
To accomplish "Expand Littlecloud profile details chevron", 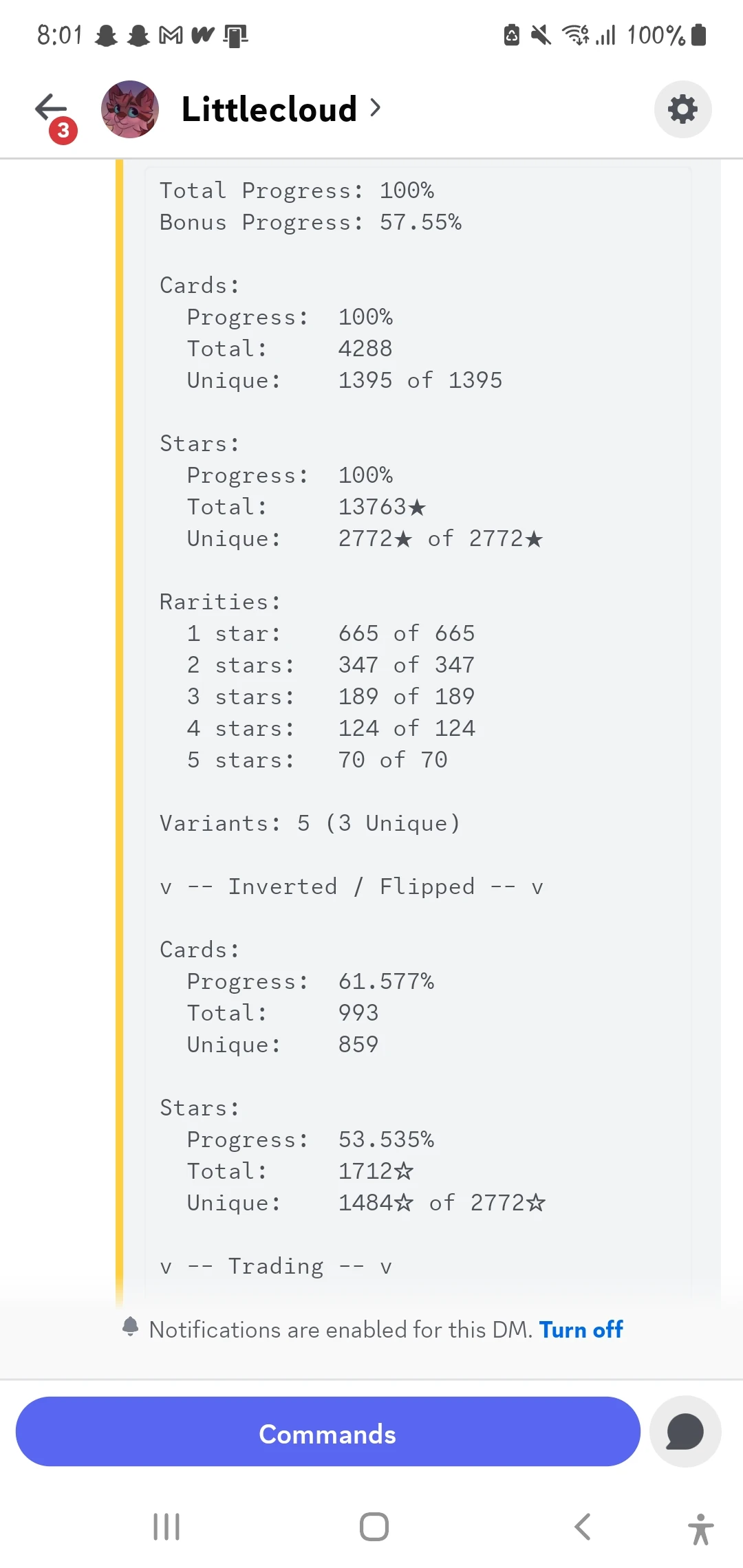I will 375,108.
